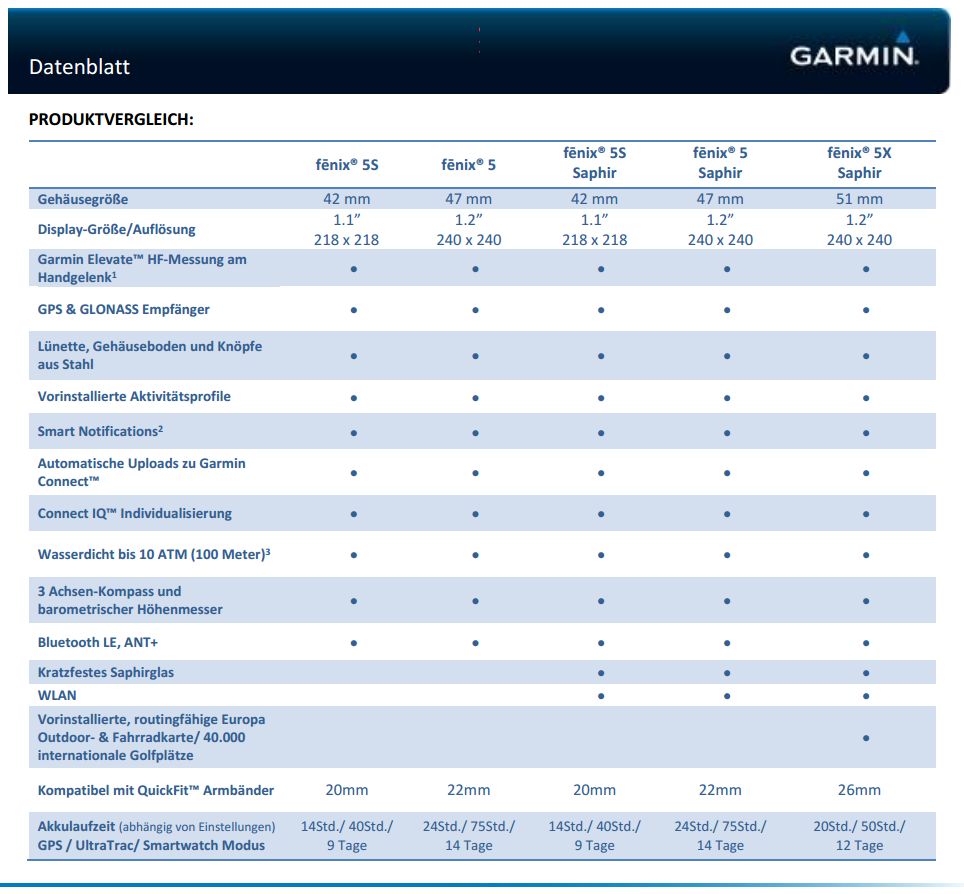
Task: Select "22mm" QuickFit value under fēnix 5 Saphir
Action: point(720,790)
